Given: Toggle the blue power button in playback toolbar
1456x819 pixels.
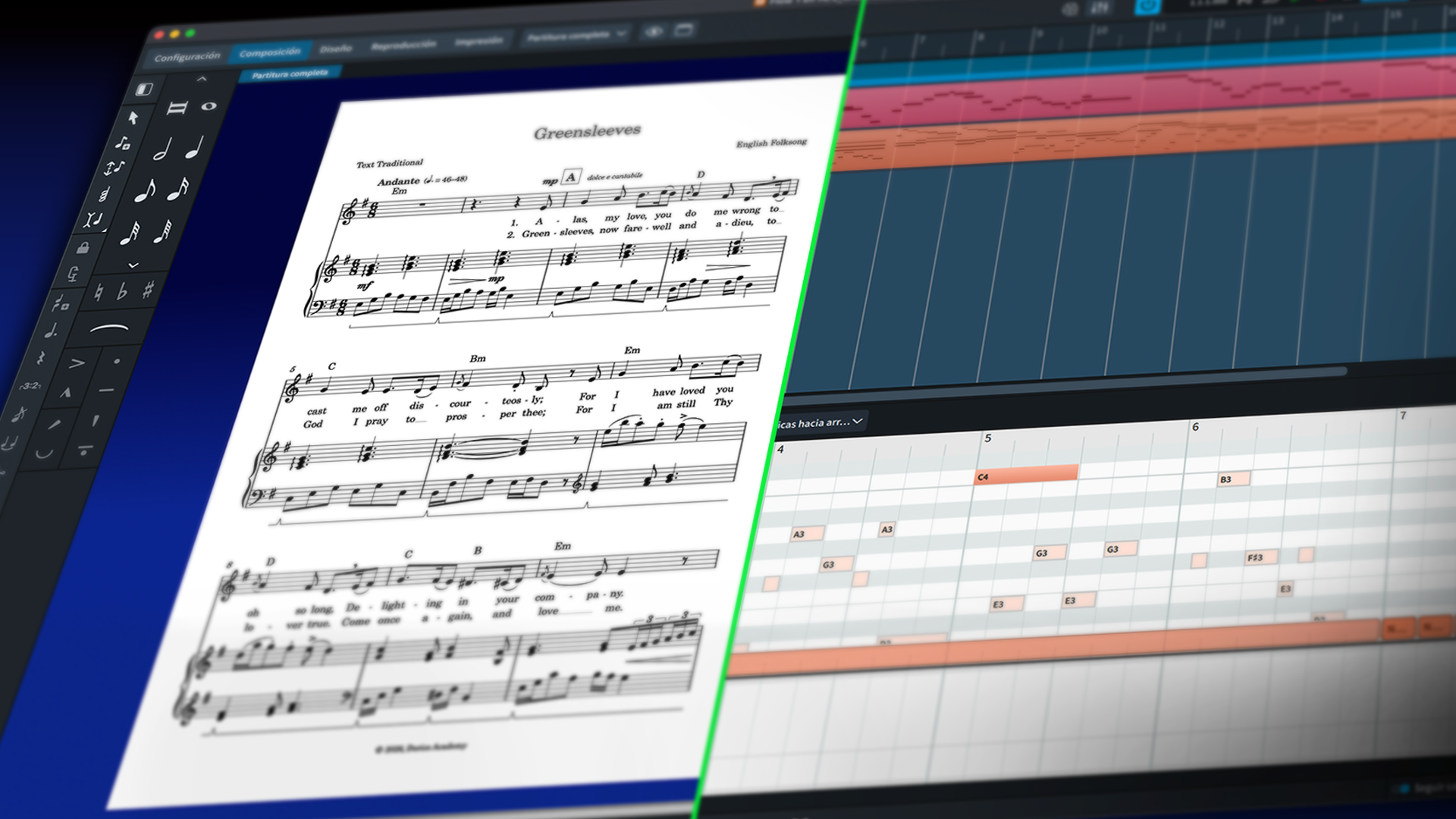Looking at the screenshot, I should click(1147, 7).
